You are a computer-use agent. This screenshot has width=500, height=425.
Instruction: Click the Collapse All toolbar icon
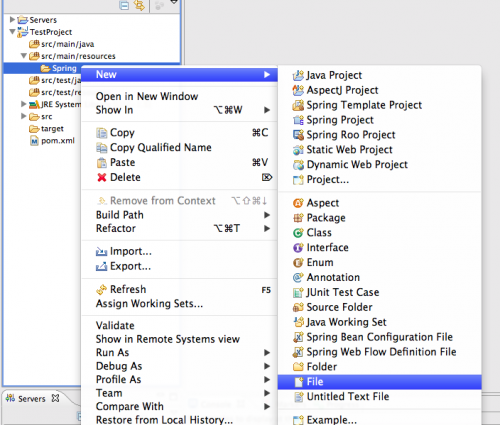124,5
